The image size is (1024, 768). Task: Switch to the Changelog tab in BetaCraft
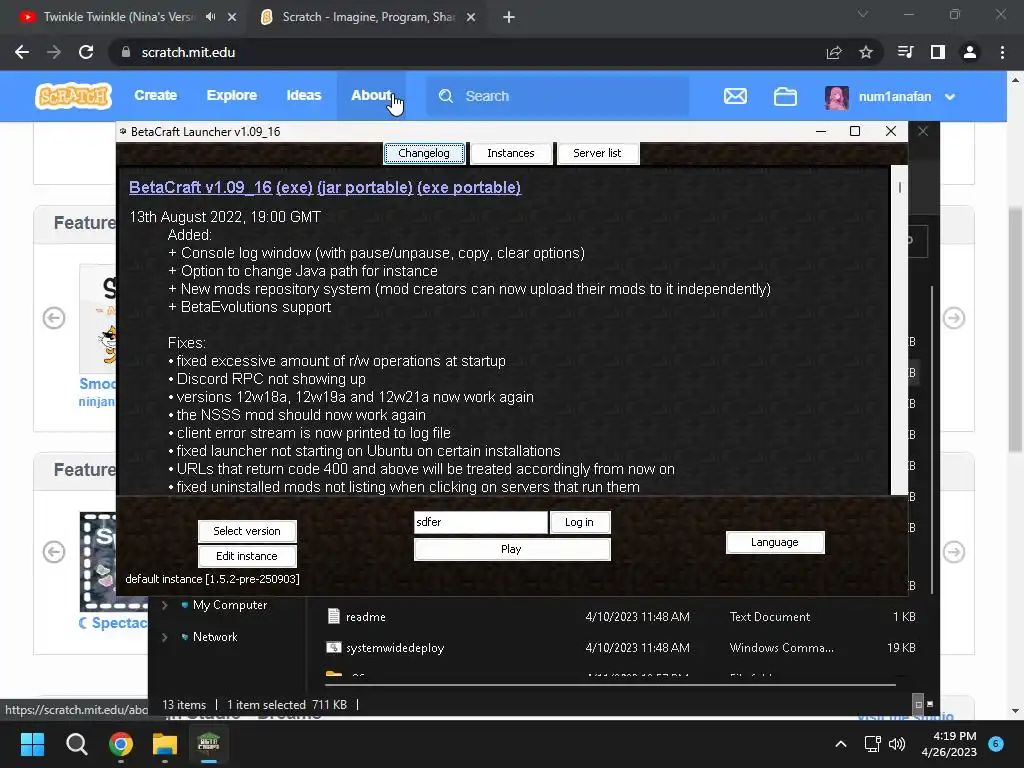pyautogui.click(x=424, y=153)
